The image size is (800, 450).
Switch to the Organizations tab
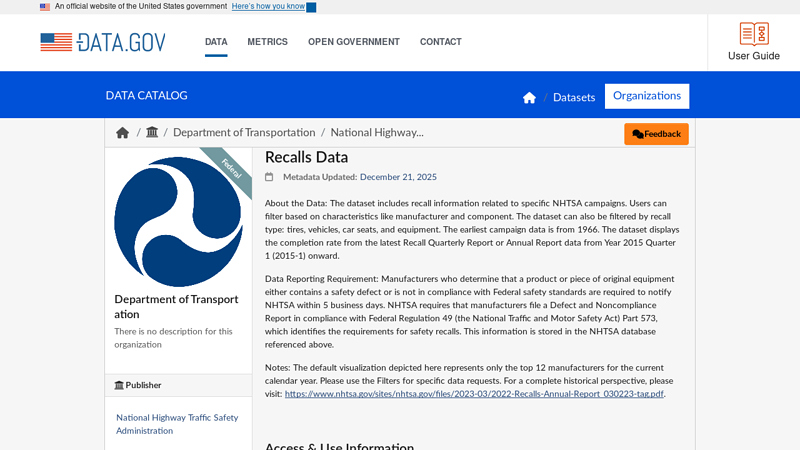coord(647,96)
